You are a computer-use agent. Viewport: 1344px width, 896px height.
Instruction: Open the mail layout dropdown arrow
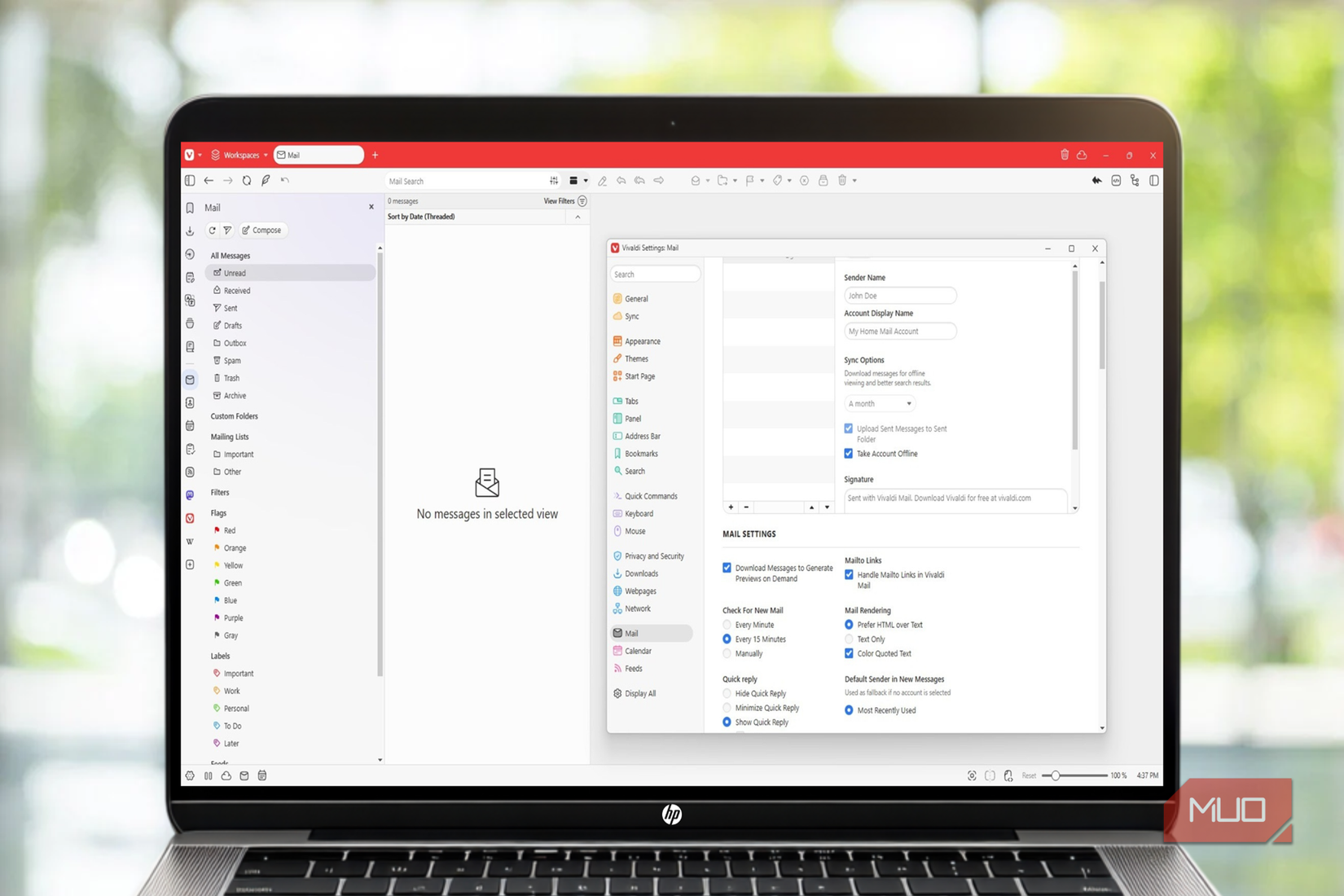(x=585, y=181)
